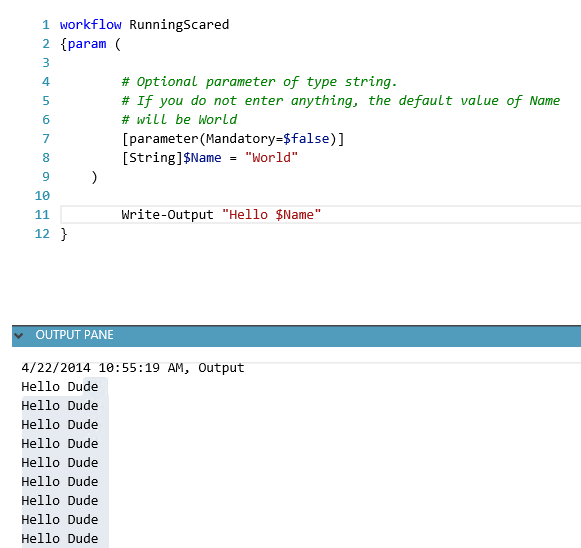This screenshot has height=548, width=581.
Task: Click the closing parenthesis on line 9
Action: point(94,177)
